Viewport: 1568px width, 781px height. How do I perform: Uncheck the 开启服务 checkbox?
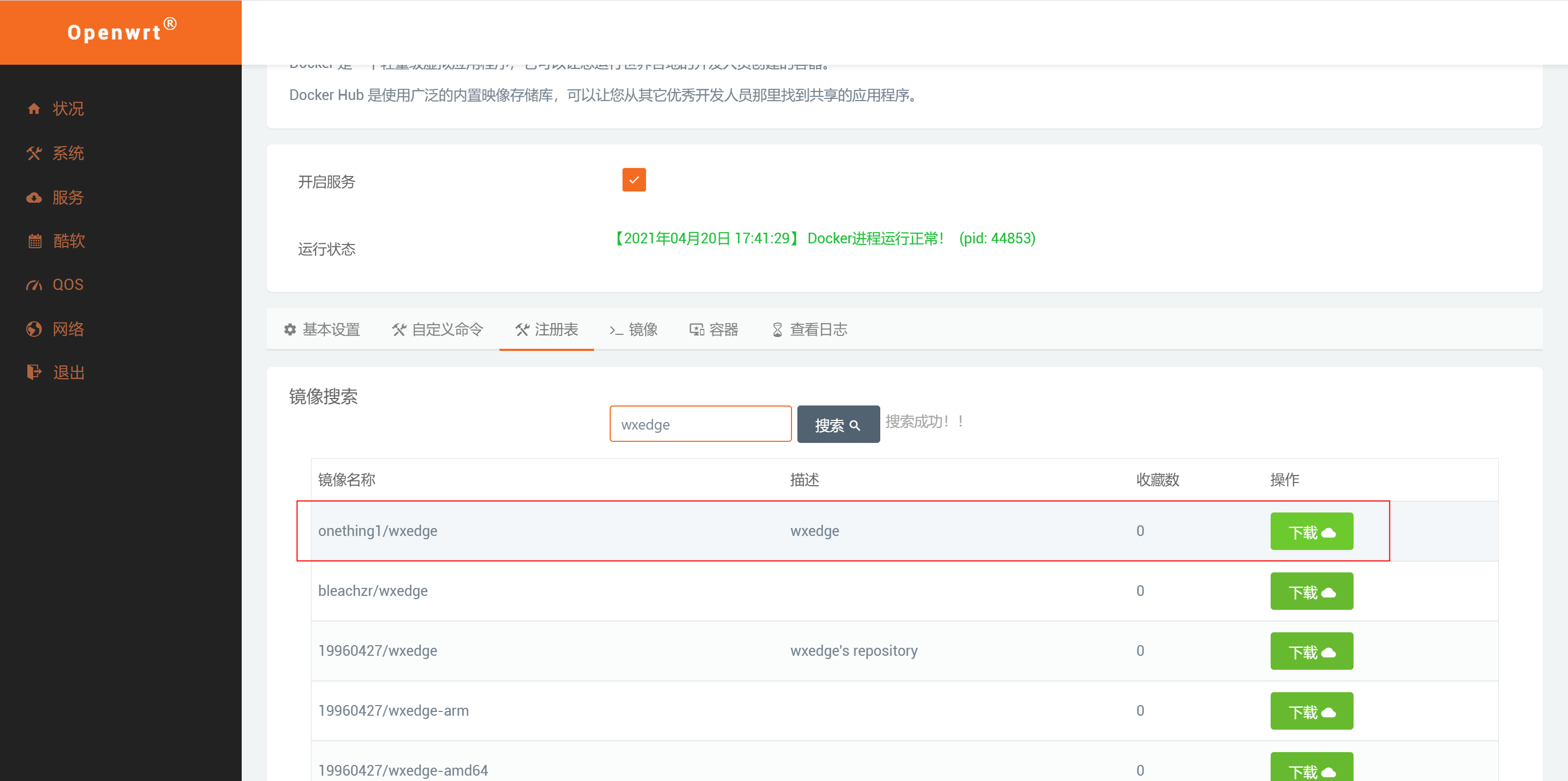click(634, 180)
